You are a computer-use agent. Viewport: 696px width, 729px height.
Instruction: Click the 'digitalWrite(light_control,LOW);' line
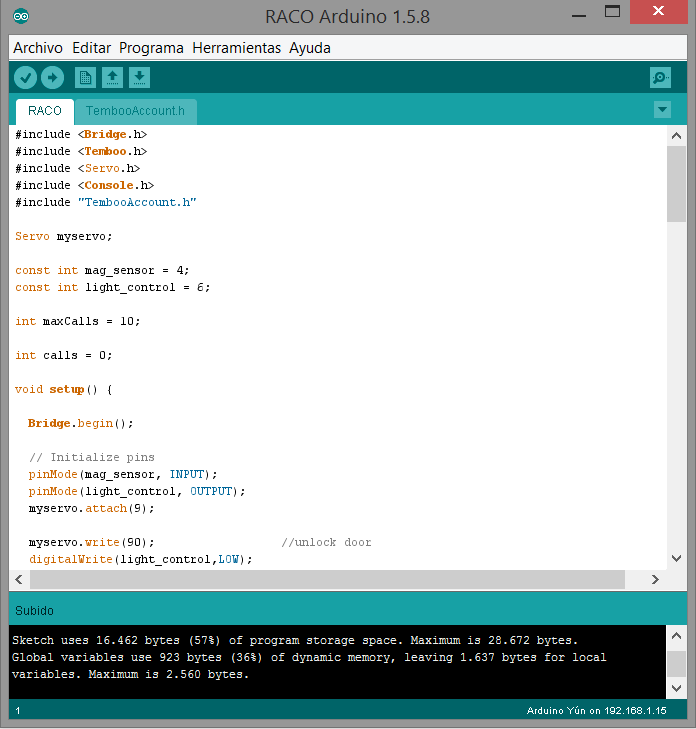pyautogui.click(x=140, y=559)
